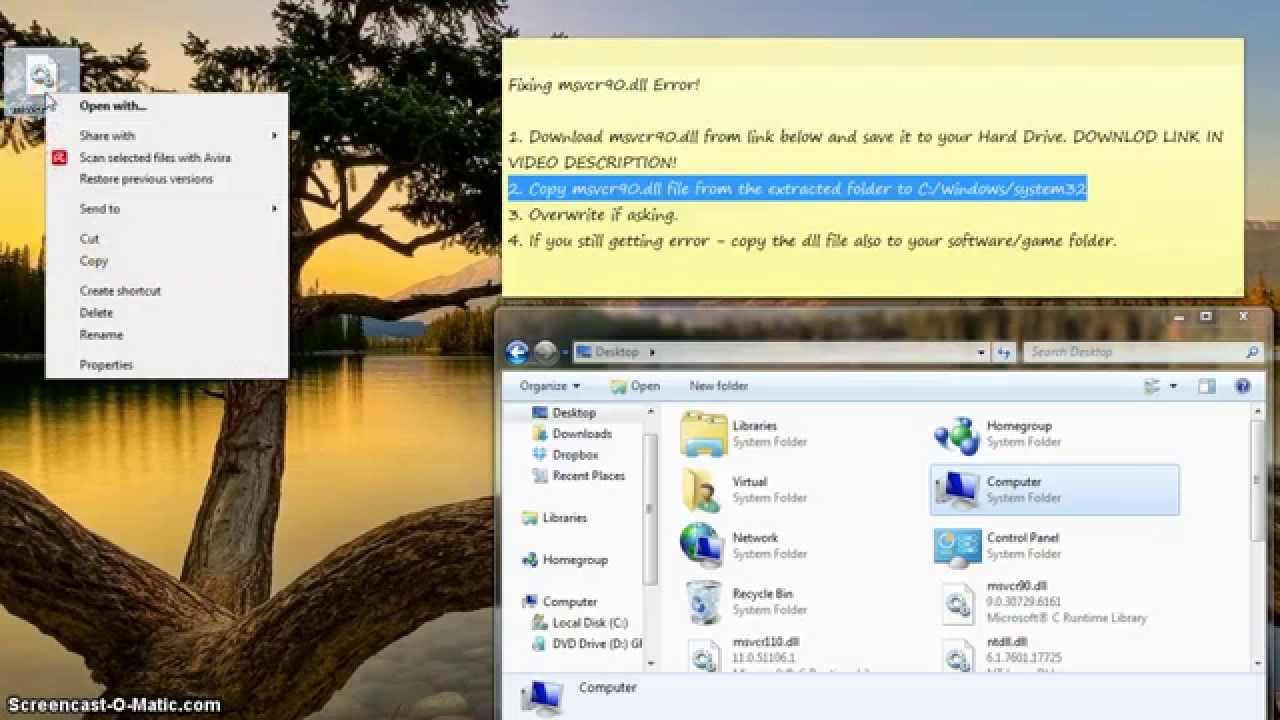Click the Explorer Back arrow button
1280x720 pixels.
(517, 352)
